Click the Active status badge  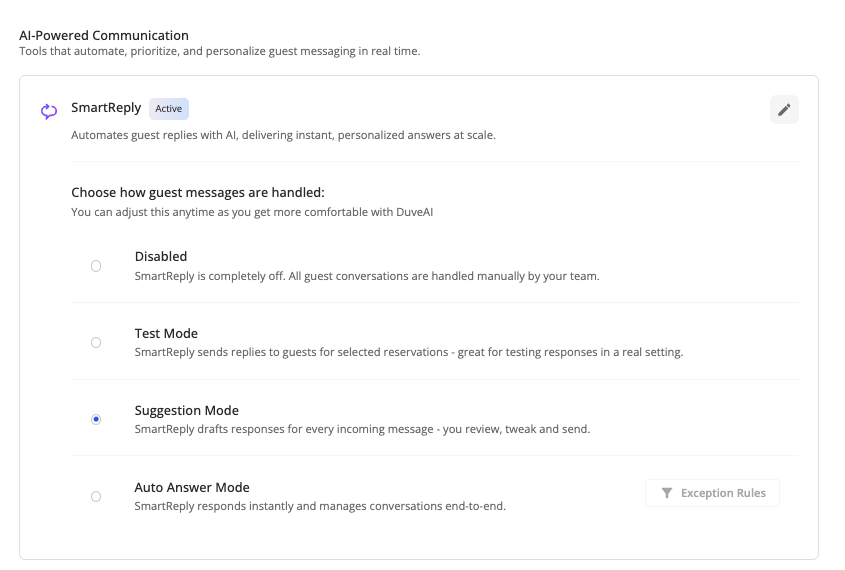(x=169, y=109)
